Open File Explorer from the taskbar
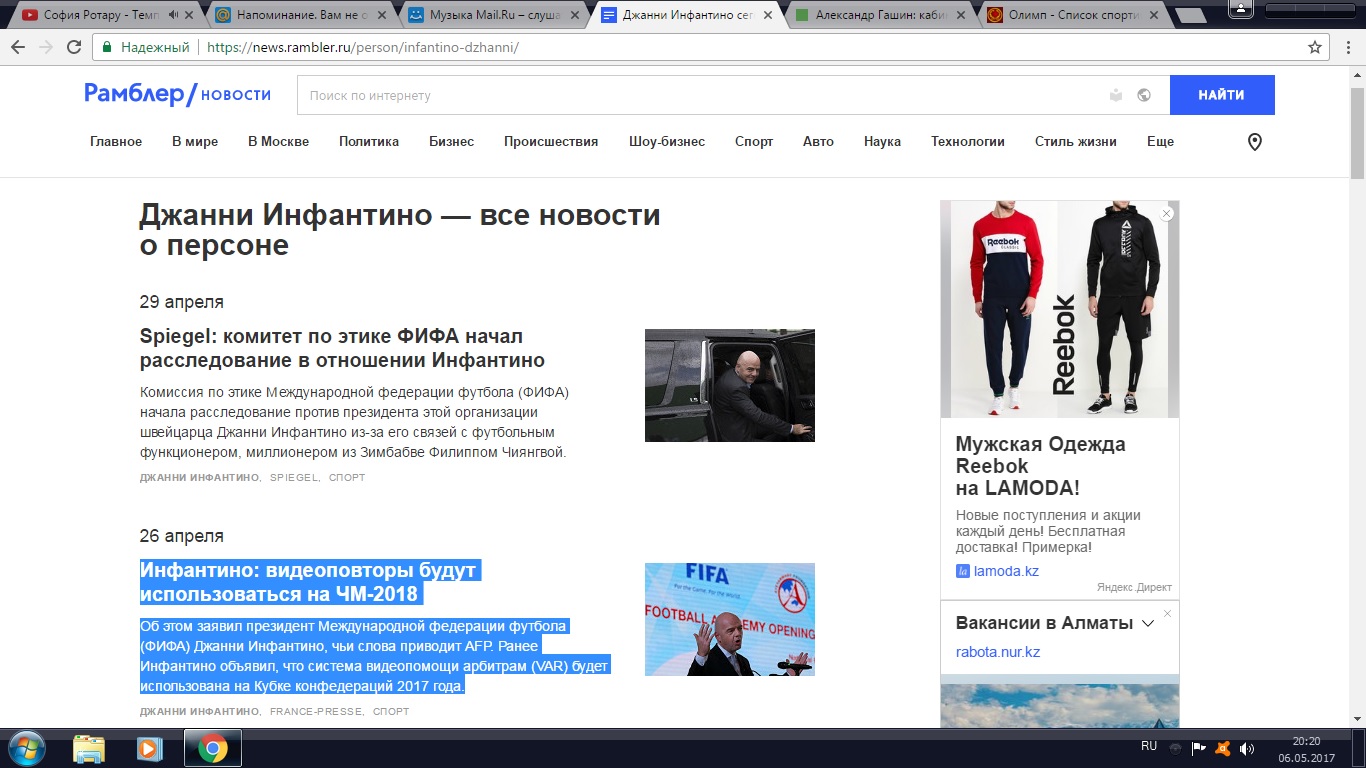Screen dimensions: 1366x768 click(x=89, y=748)
